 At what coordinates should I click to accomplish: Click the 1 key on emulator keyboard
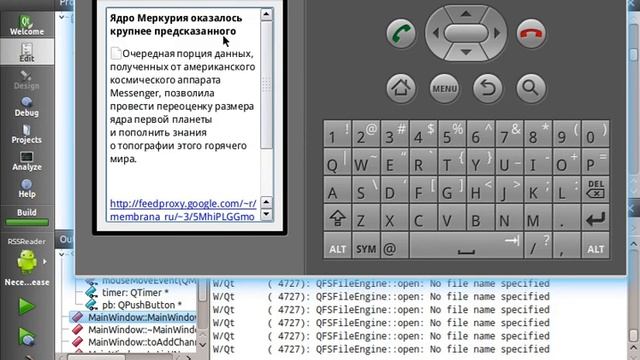(x=337, y=133)
